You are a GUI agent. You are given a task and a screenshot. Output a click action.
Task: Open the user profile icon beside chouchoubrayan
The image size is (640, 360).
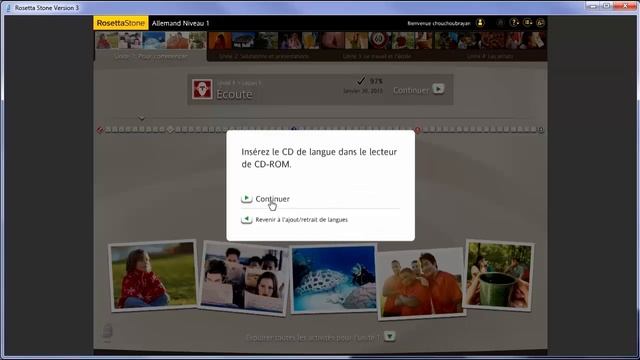point(480,23)
